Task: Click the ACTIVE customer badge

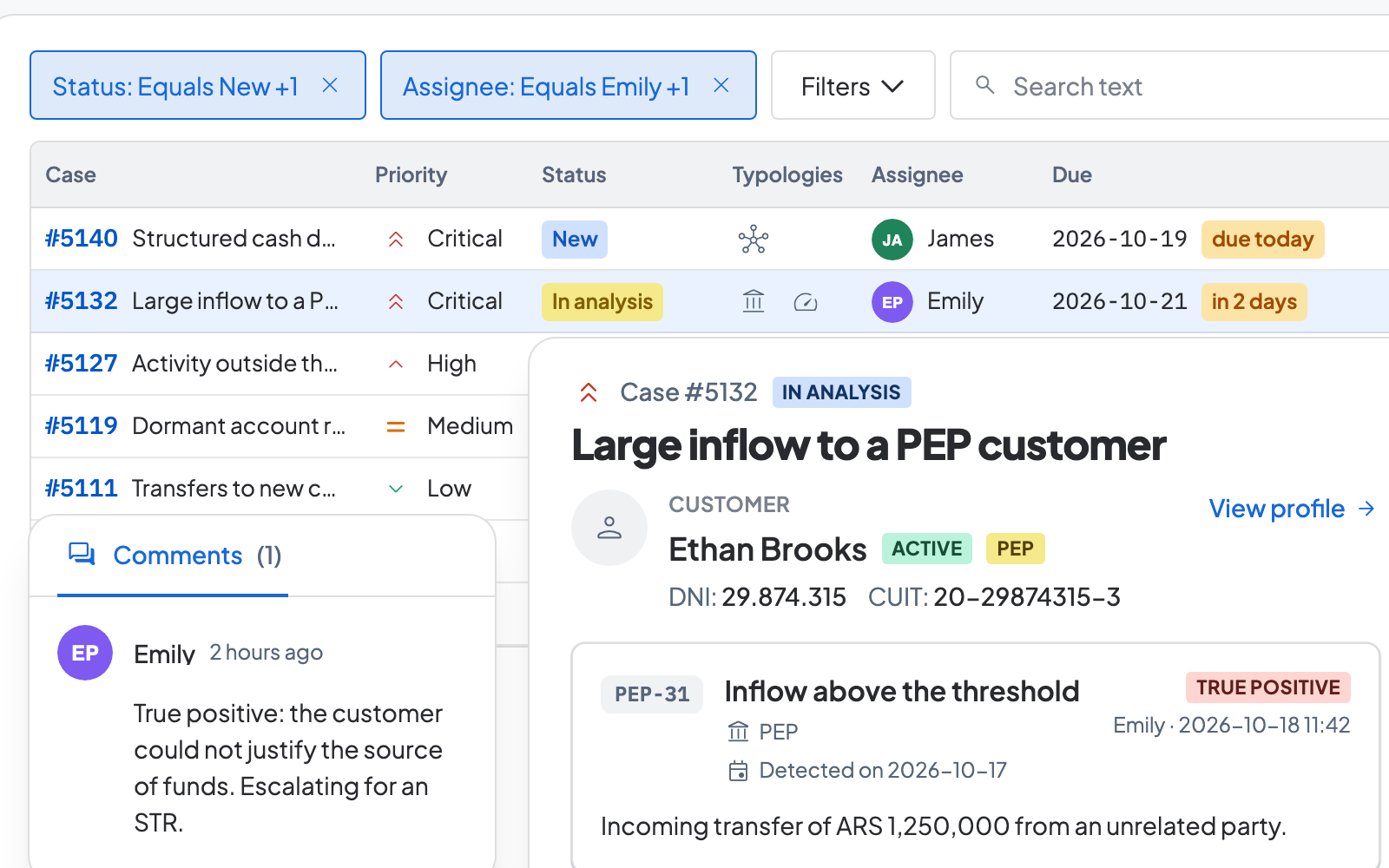Action: 927,549
